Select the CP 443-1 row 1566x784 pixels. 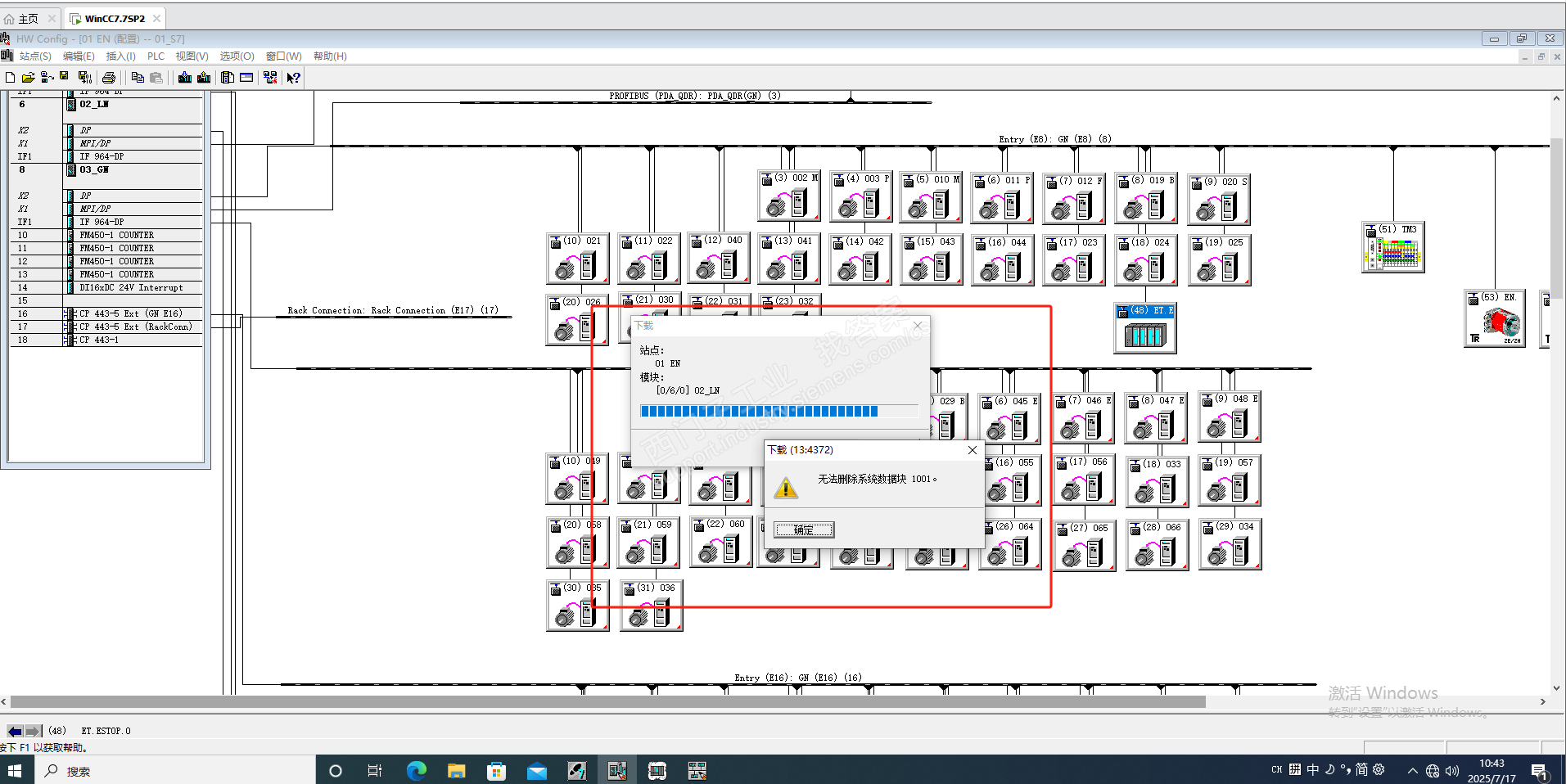(x=106, y=340)
